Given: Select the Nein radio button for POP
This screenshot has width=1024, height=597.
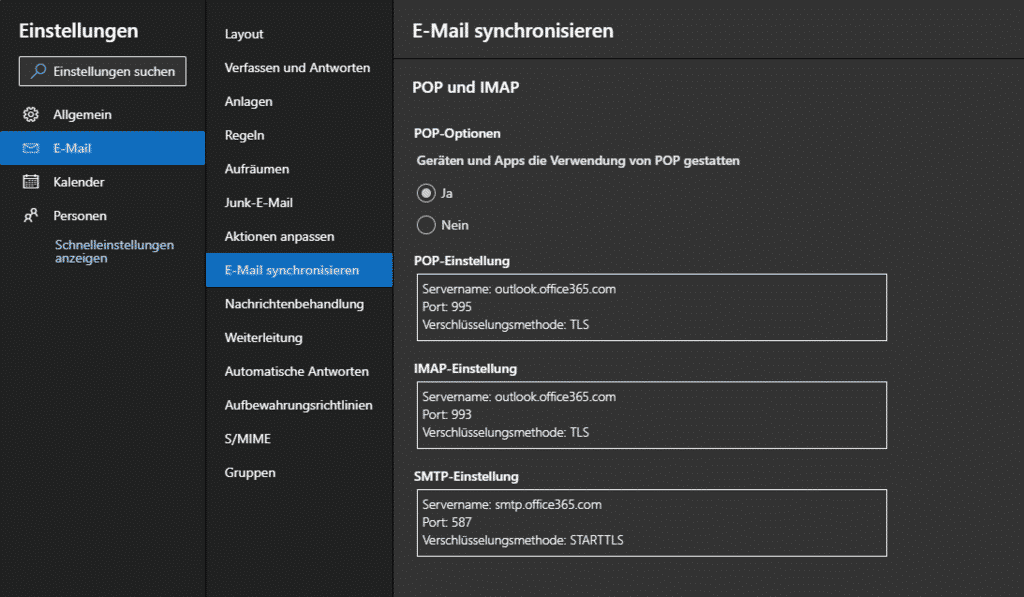Looking at the screenshot, I should (x=426, y=225).
